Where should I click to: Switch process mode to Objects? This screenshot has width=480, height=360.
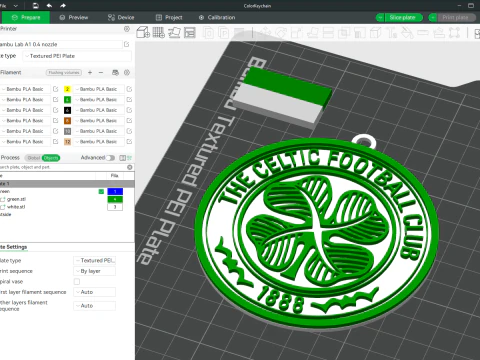(x=51, y=158)
